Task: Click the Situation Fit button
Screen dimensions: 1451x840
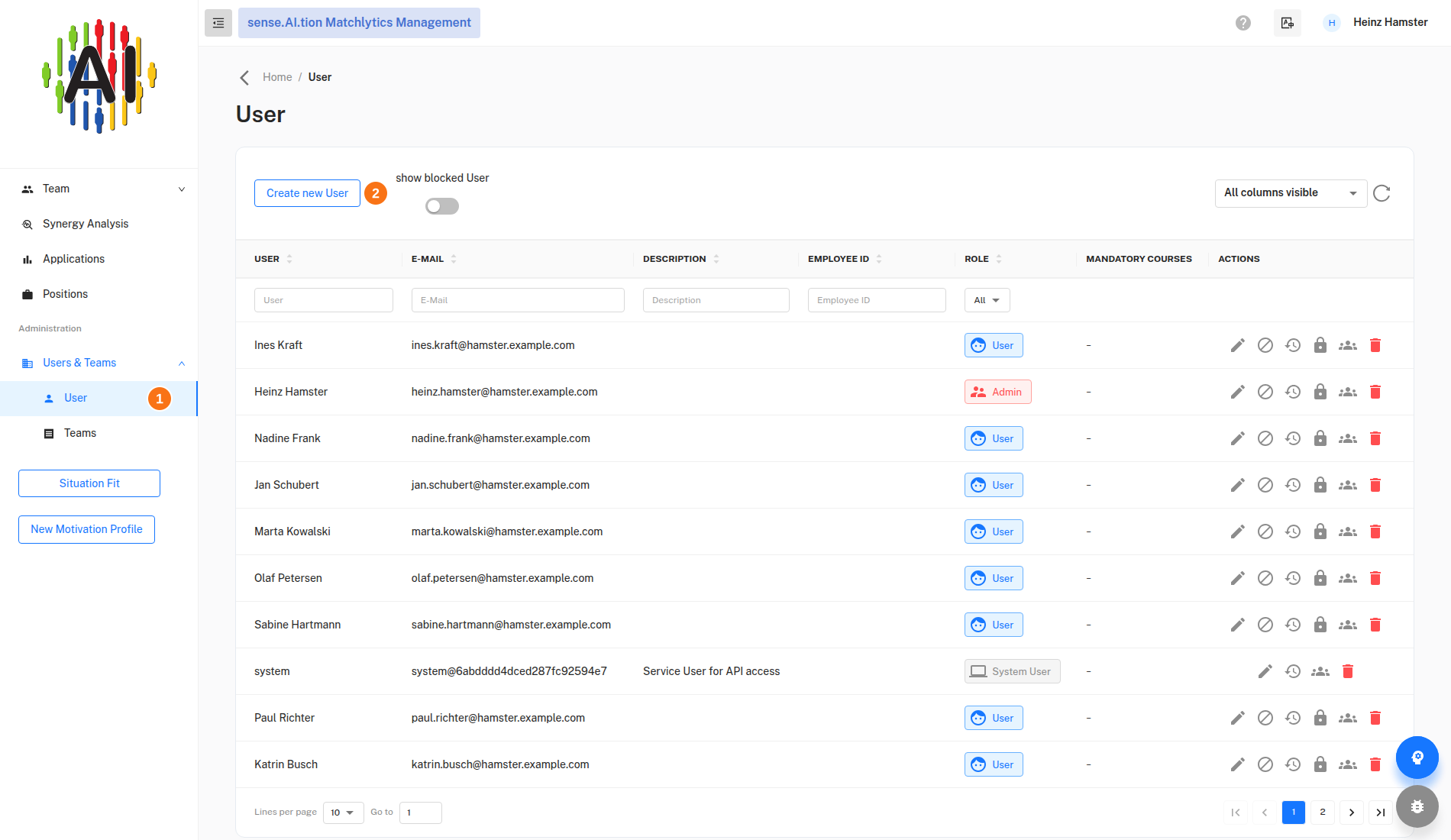Action: coord(89,483)
